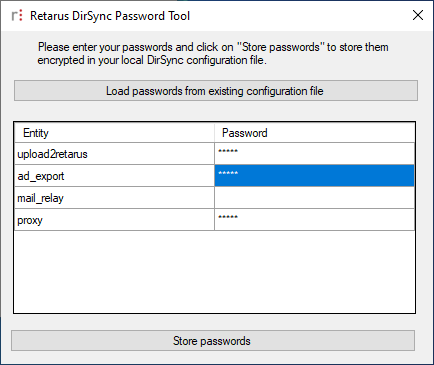Image resolution: width=434 pixels, height=365 pixels.
Task: Click the Retarus DirSync Password Tool title text
Action: pos(110,16)
